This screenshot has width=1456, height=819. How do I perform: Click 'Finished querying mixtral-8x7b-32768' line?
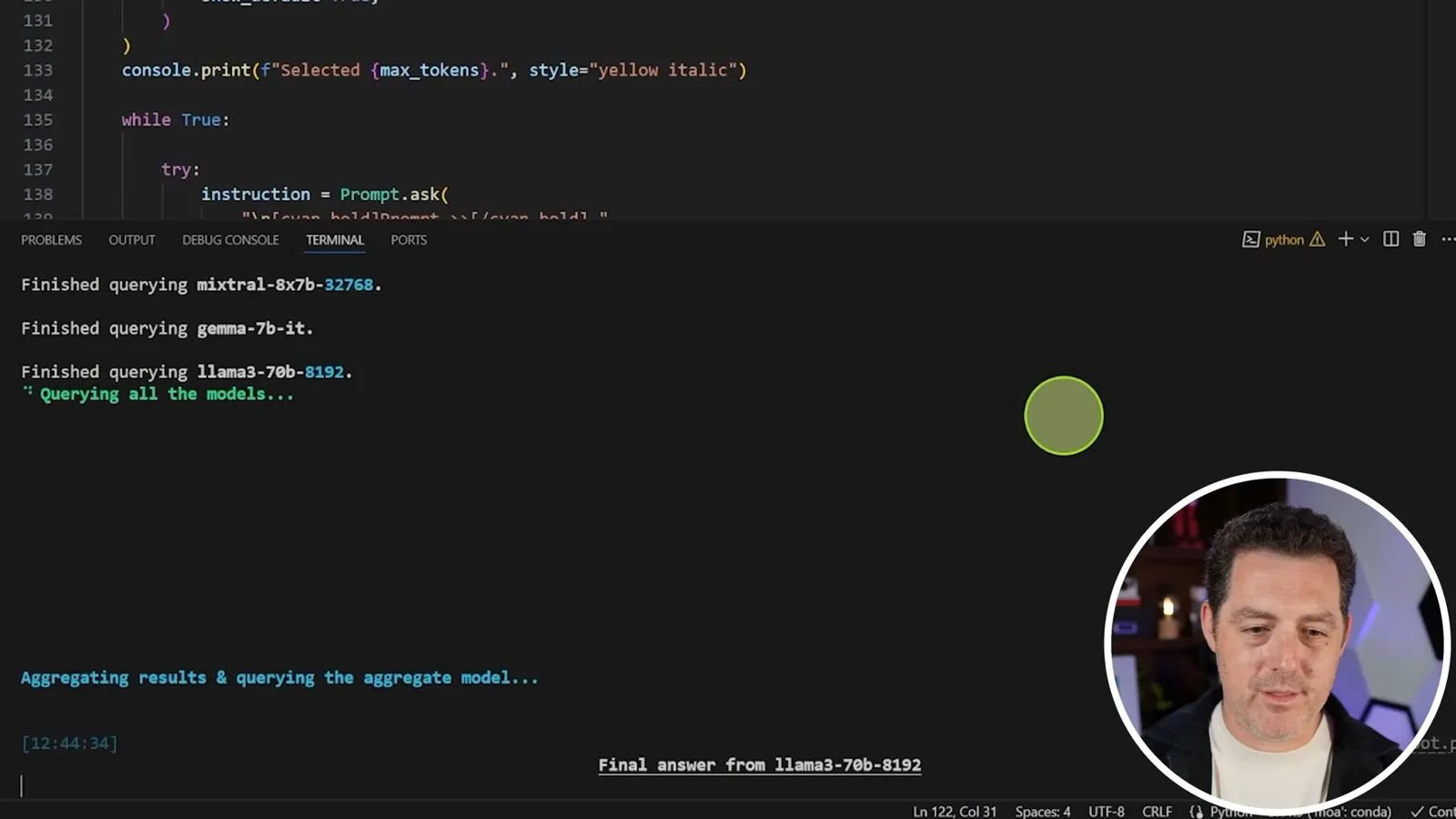click(201, 285)
